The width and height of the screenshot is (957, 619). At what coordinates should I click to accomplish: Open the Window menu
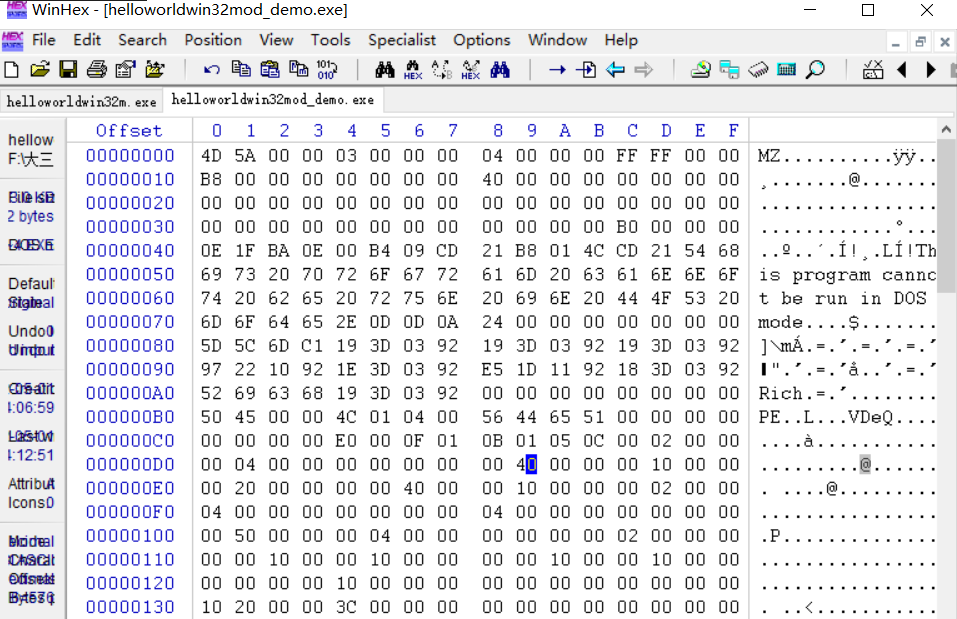click(557, 40)
